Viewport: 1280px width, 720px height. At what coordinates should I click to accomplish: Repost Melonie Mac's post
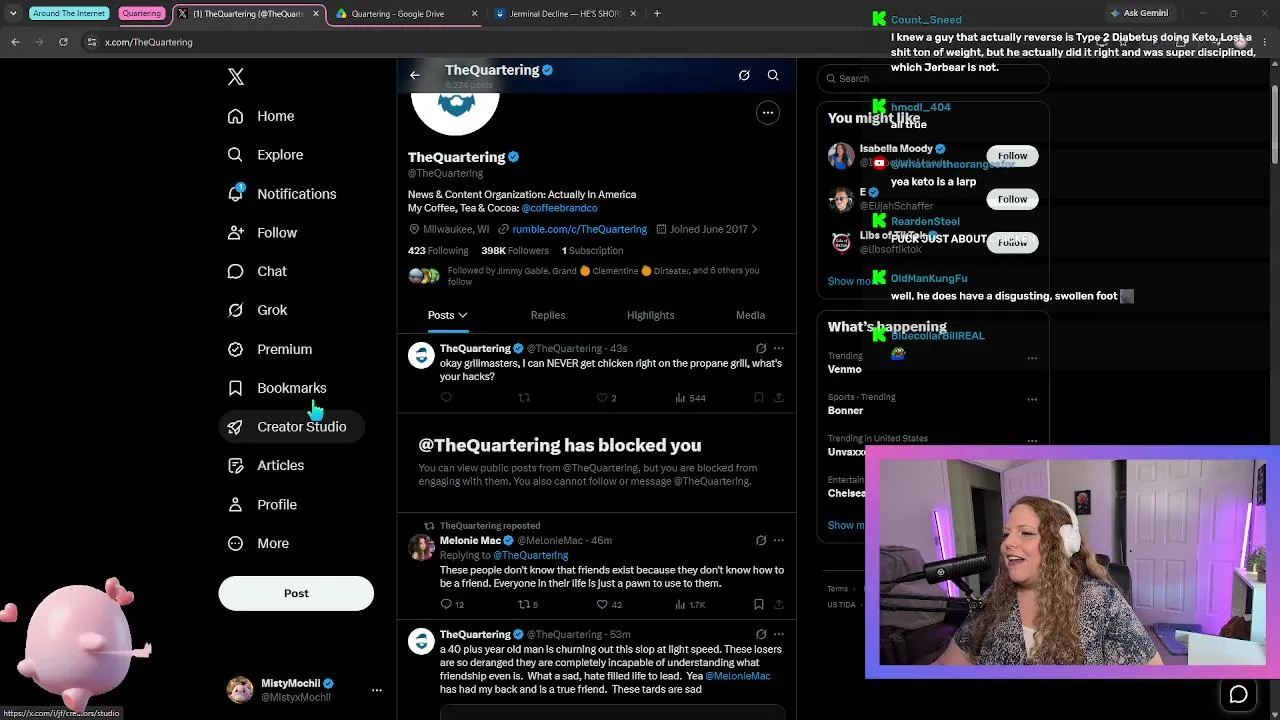(x=528, y=605)
